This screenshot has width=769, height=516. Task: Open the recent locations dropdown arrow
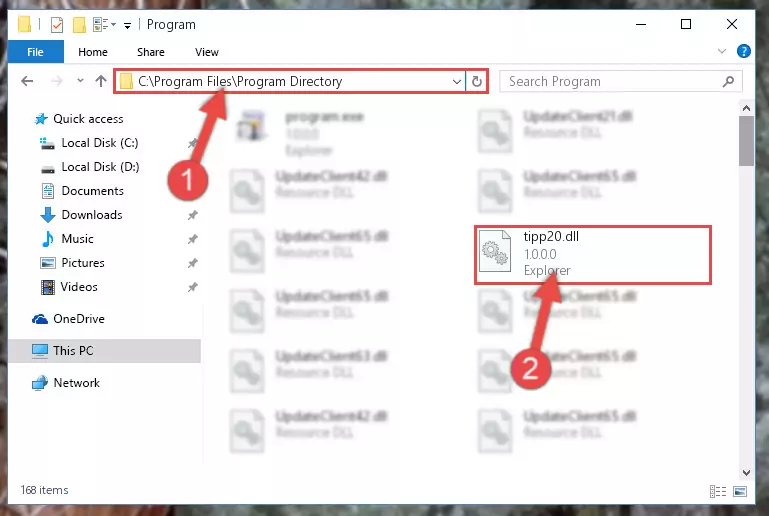pyautogui.click(x=80, y=81)
